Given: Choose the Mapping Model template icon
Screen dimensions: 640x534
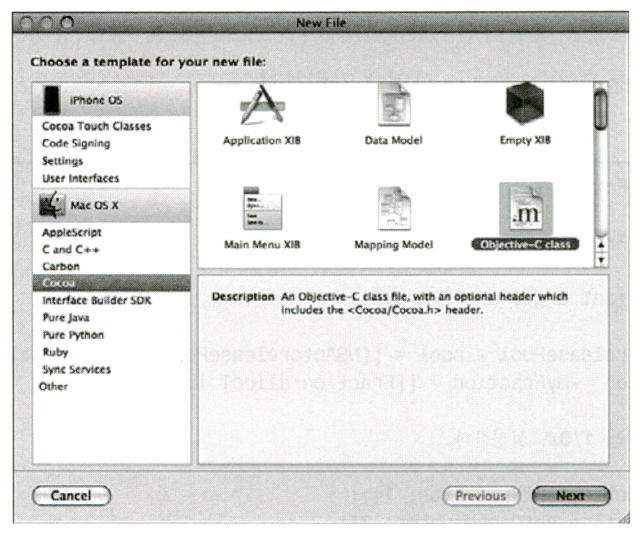Looking at the screenshot, I should pyautogui.click(x=394, y=208).
